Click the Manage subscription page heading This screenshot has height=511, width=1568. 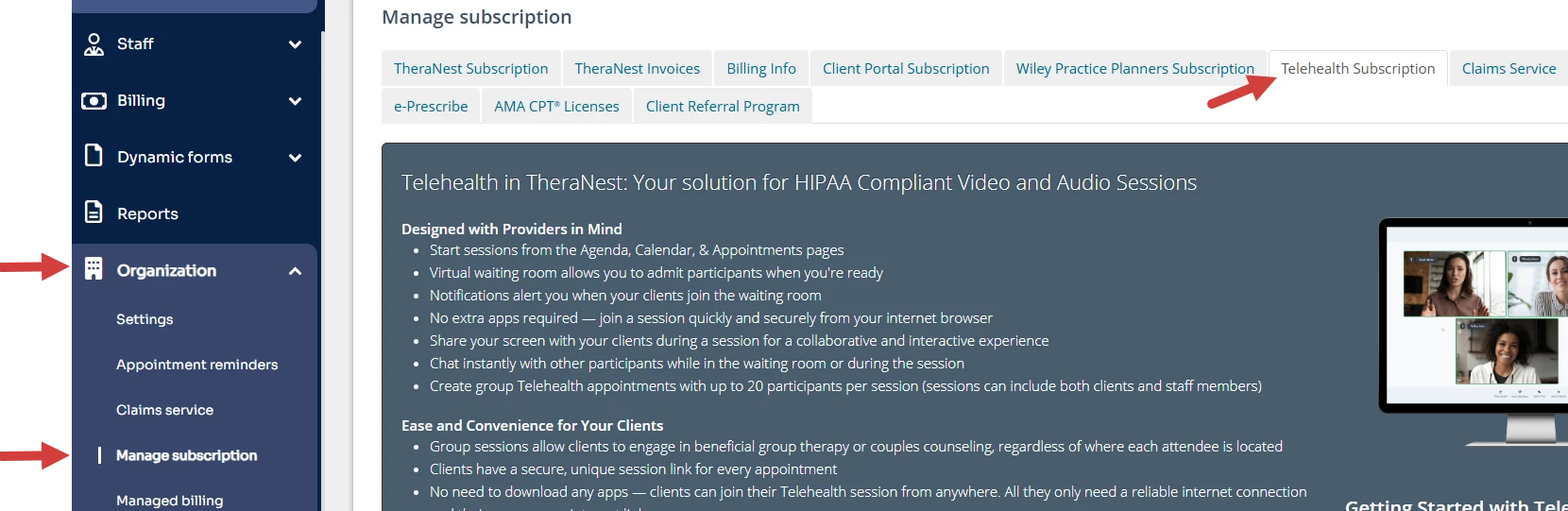pyautogui.click(x=476, y=17)
